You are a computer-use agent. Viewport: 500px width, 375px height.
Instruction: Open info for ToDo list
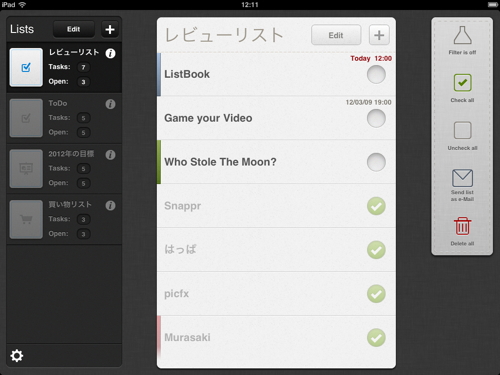[x=110, y=104]
